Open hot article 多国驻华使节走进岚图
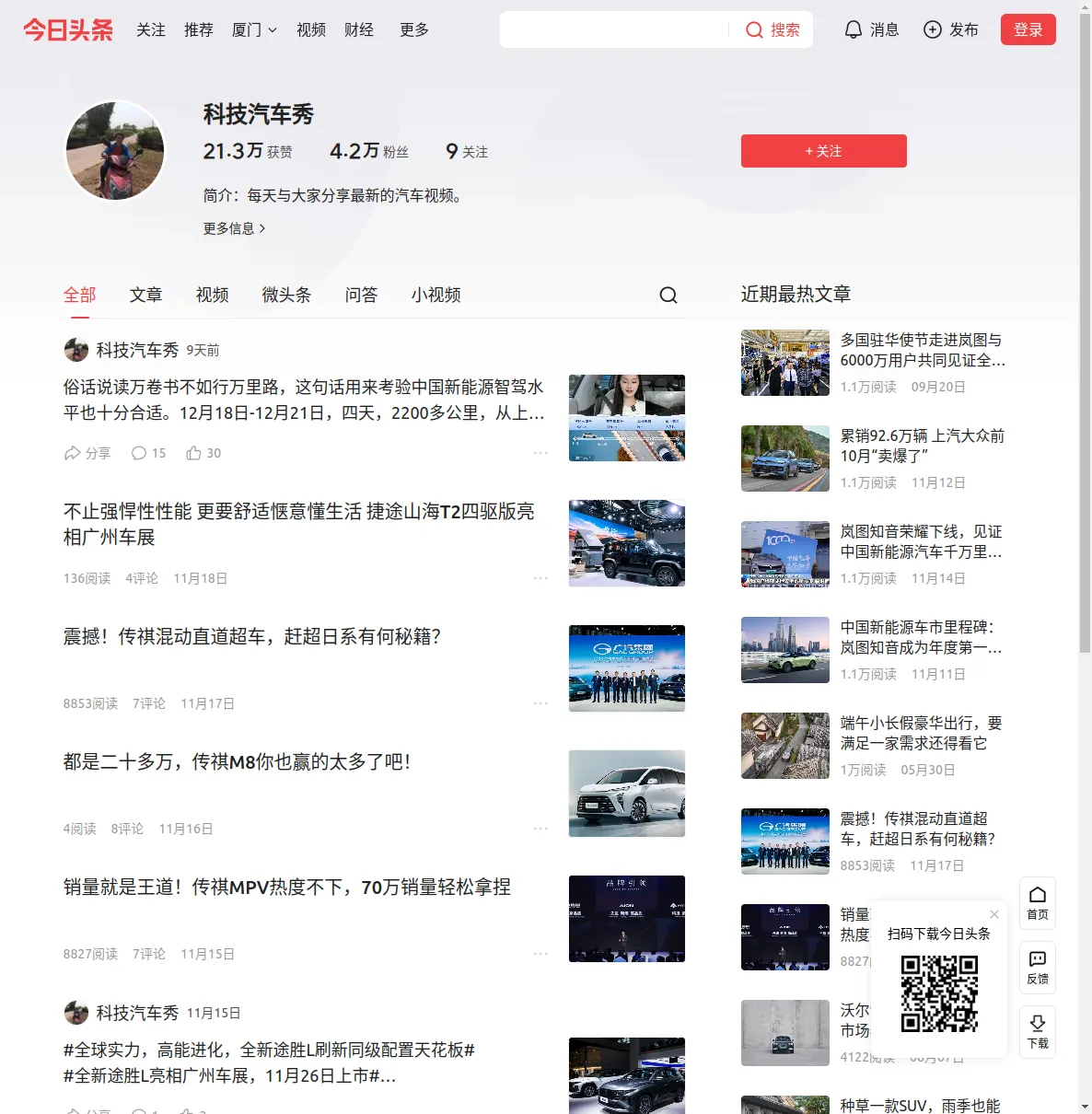Viewport: 1092px width, 1114px height. click(x=922, y=350)
